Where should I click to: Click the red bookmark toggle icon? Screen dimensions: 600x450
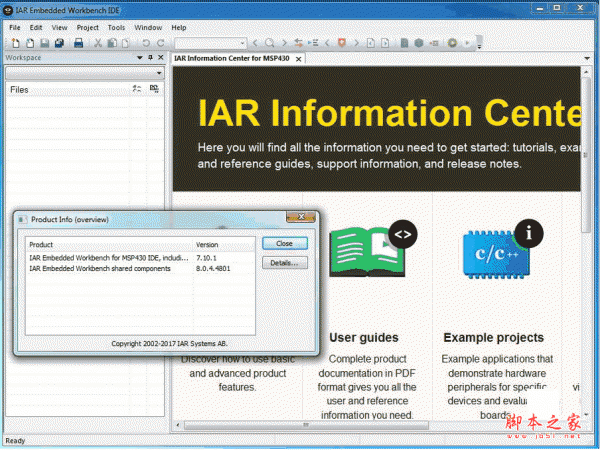click(342, 43)
